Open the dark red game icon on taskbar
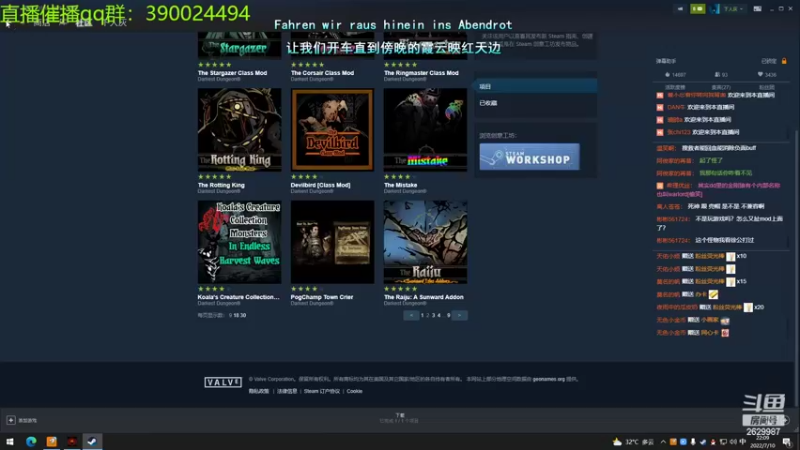 coord(72,441)
